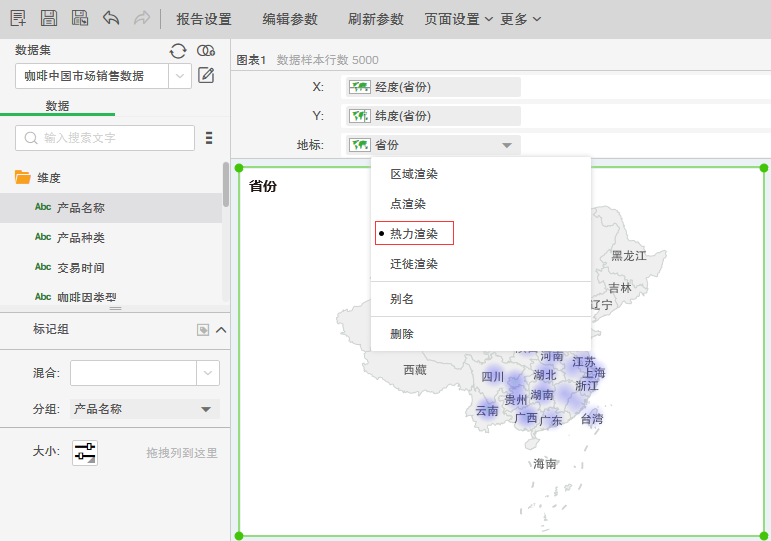Viewport: 771px width, 541px height.
Task: Open the 混合 dropdown
Action: (208, 373)
